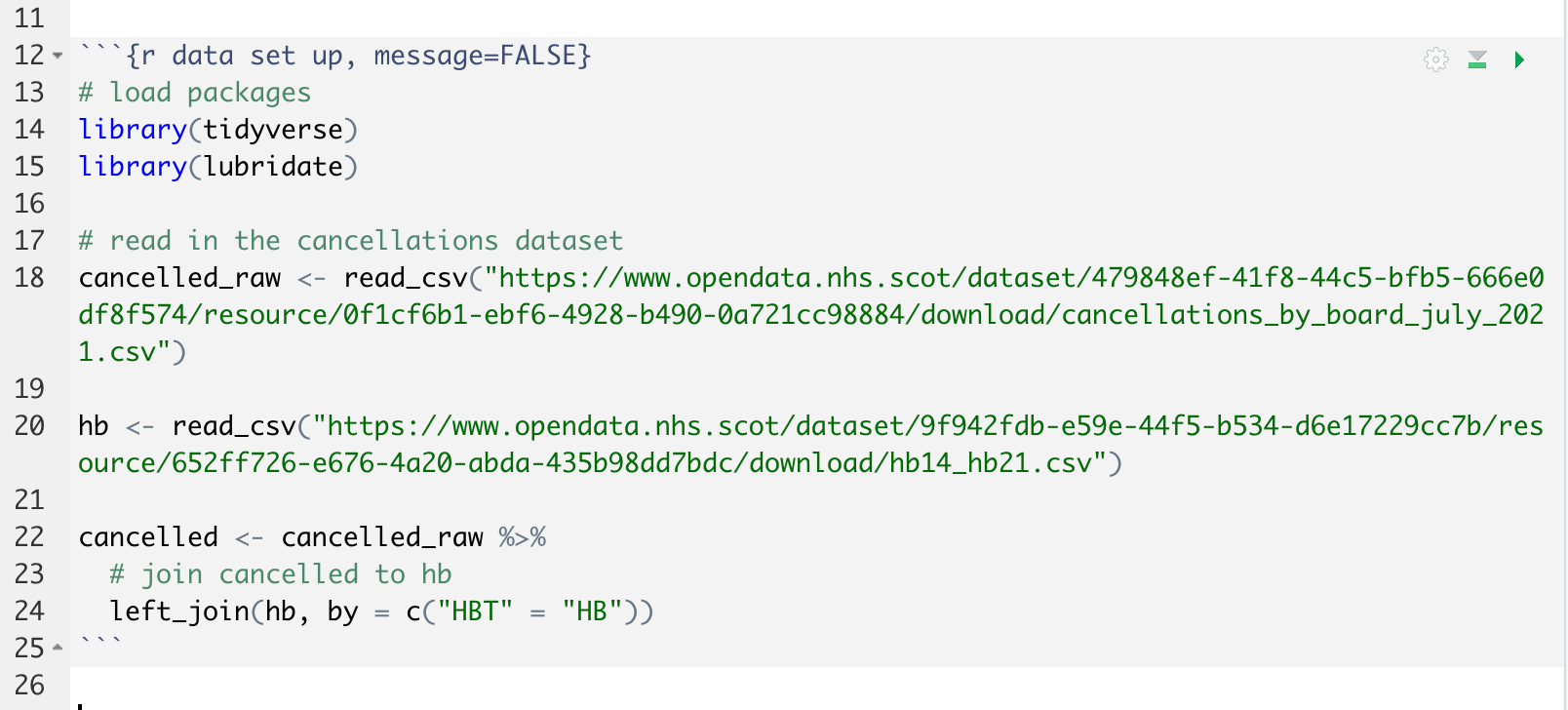The image size is (1568, 710).
Task: Click '# read in the cancellations dataset' comment
Action: (351, 241)
